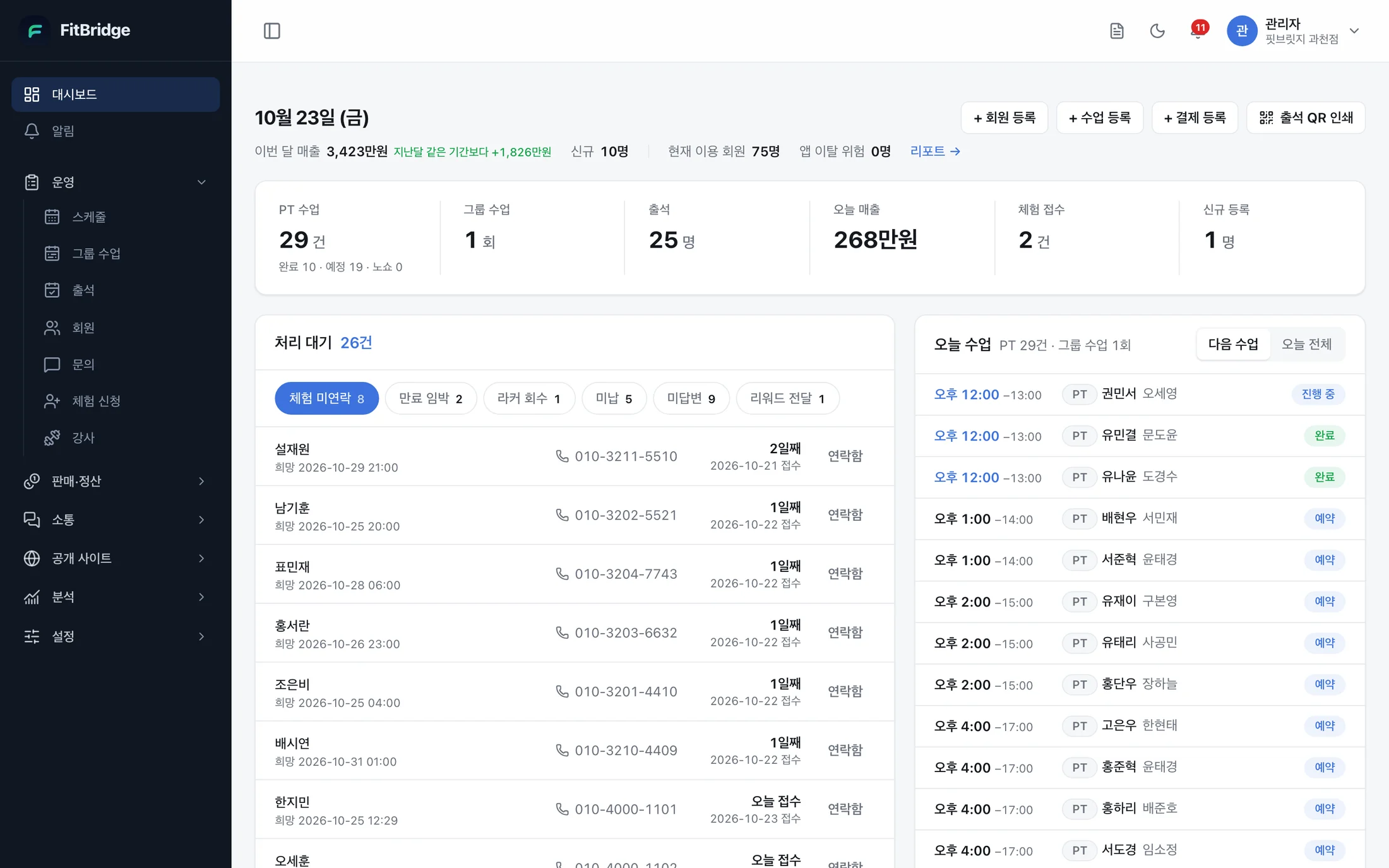
Task: Open 강사 trainers menu item
Action: pos(126,437)
